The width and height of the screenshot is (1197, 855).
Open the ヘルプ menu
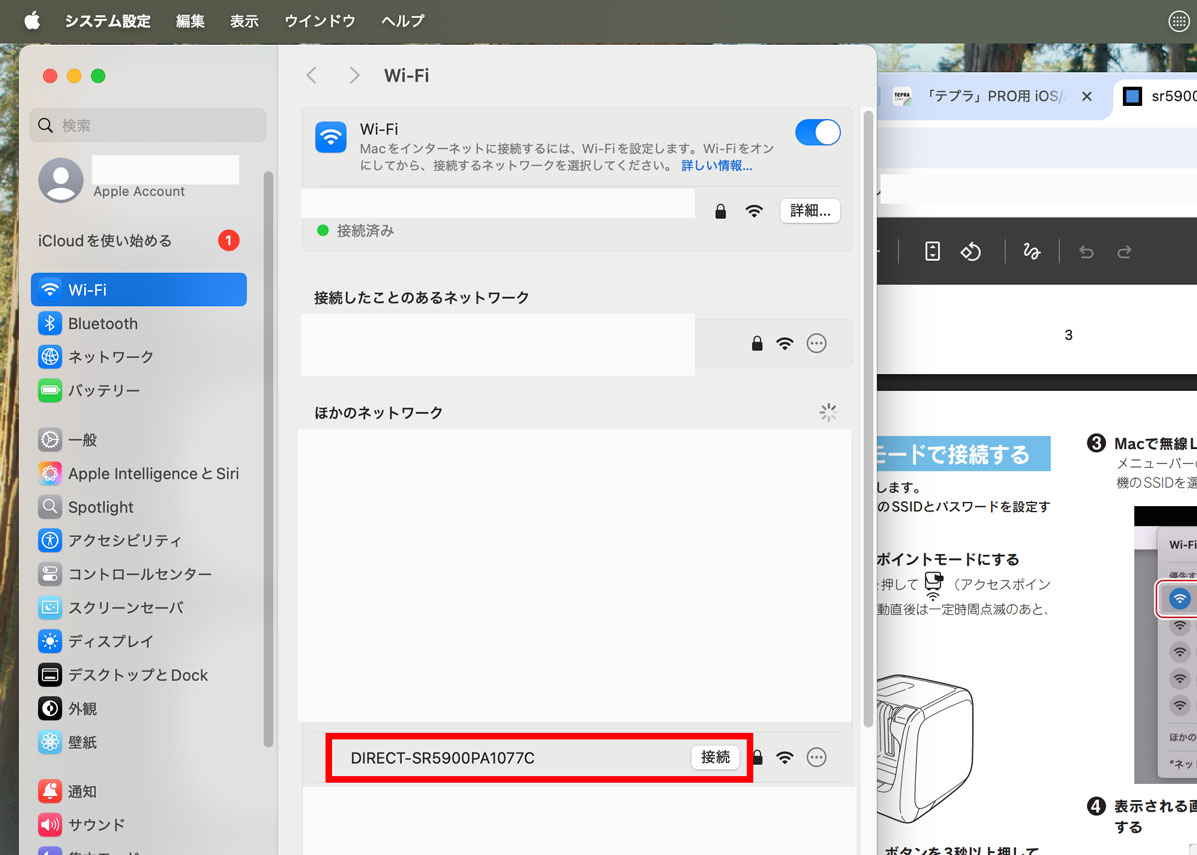[x=402, y=21]
